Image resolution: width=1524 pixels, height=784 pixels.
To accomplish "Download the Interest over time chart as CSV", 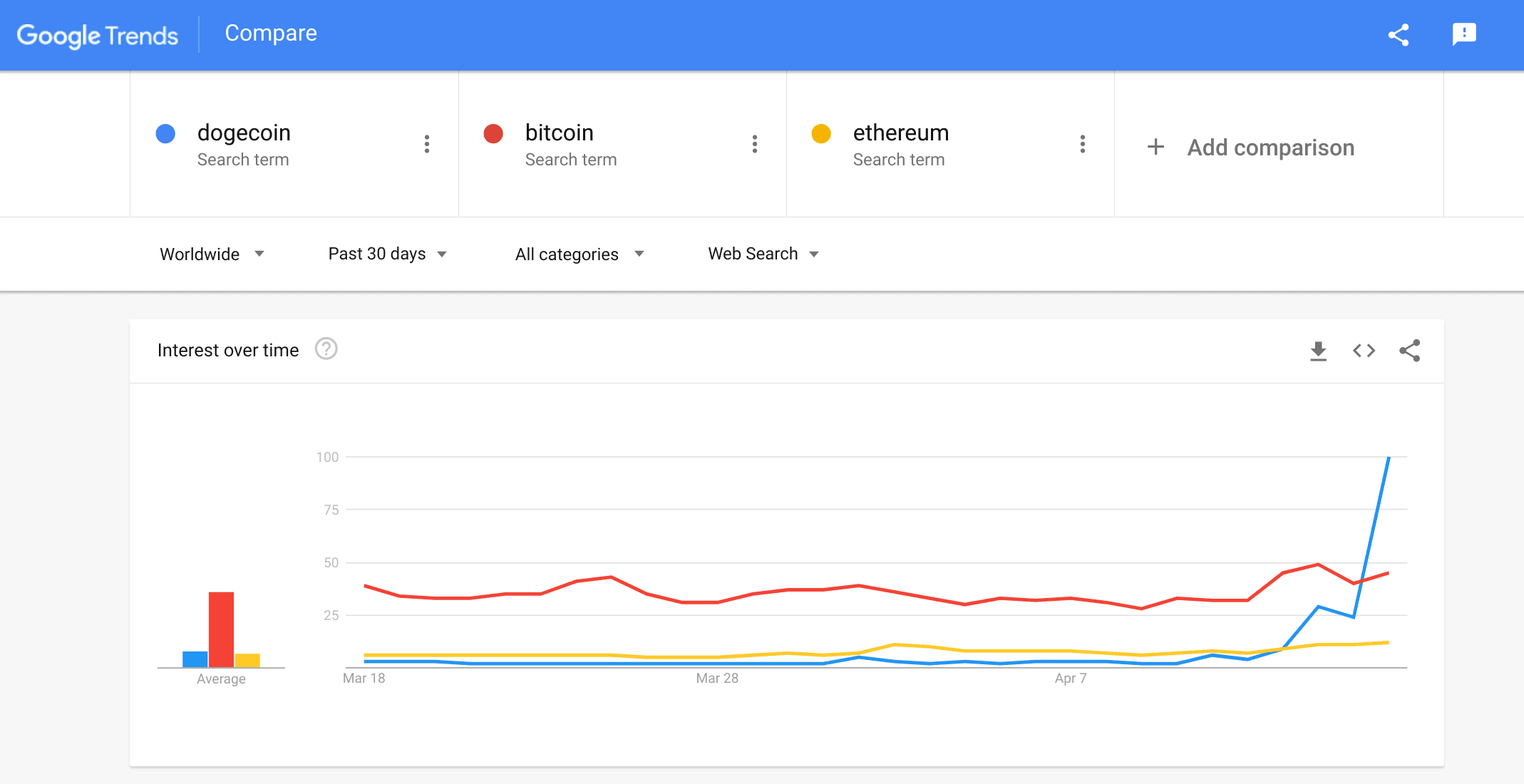I will click(x=1318, y=351).
